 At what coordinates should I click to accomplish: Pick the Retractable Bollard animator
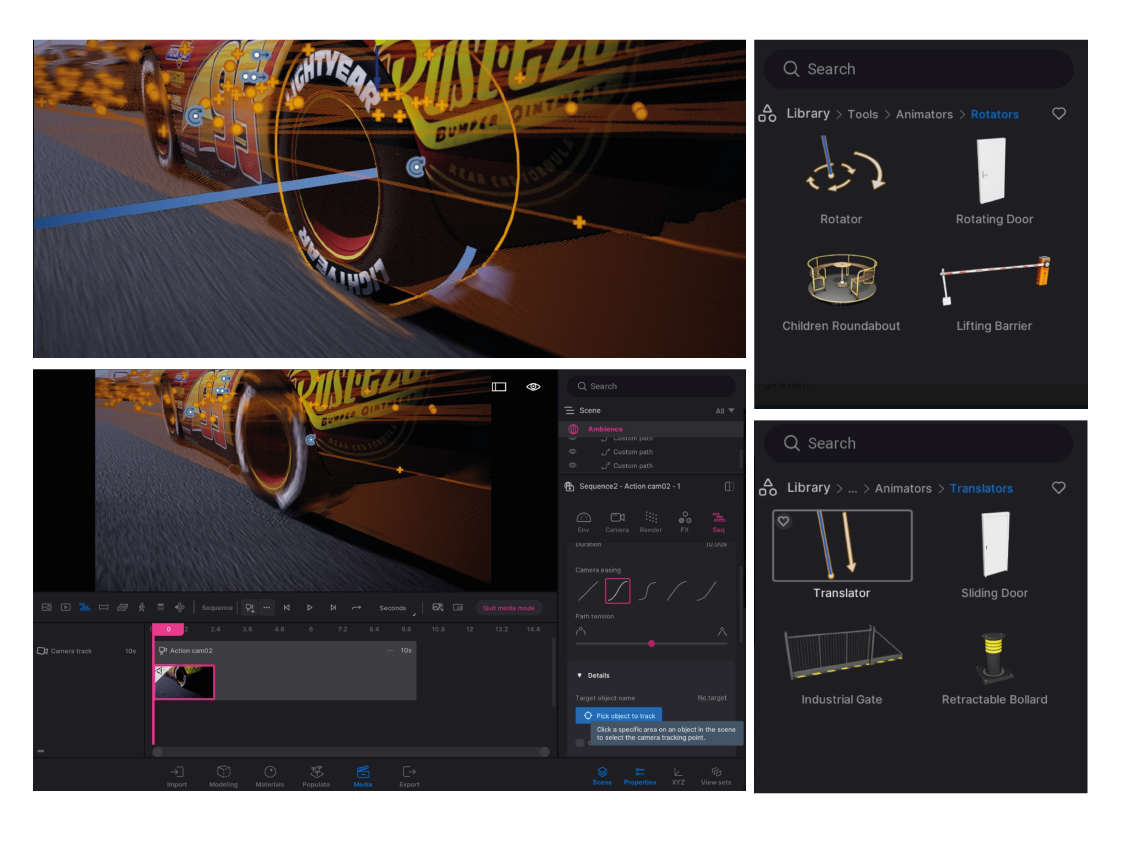tap(994, 656)
